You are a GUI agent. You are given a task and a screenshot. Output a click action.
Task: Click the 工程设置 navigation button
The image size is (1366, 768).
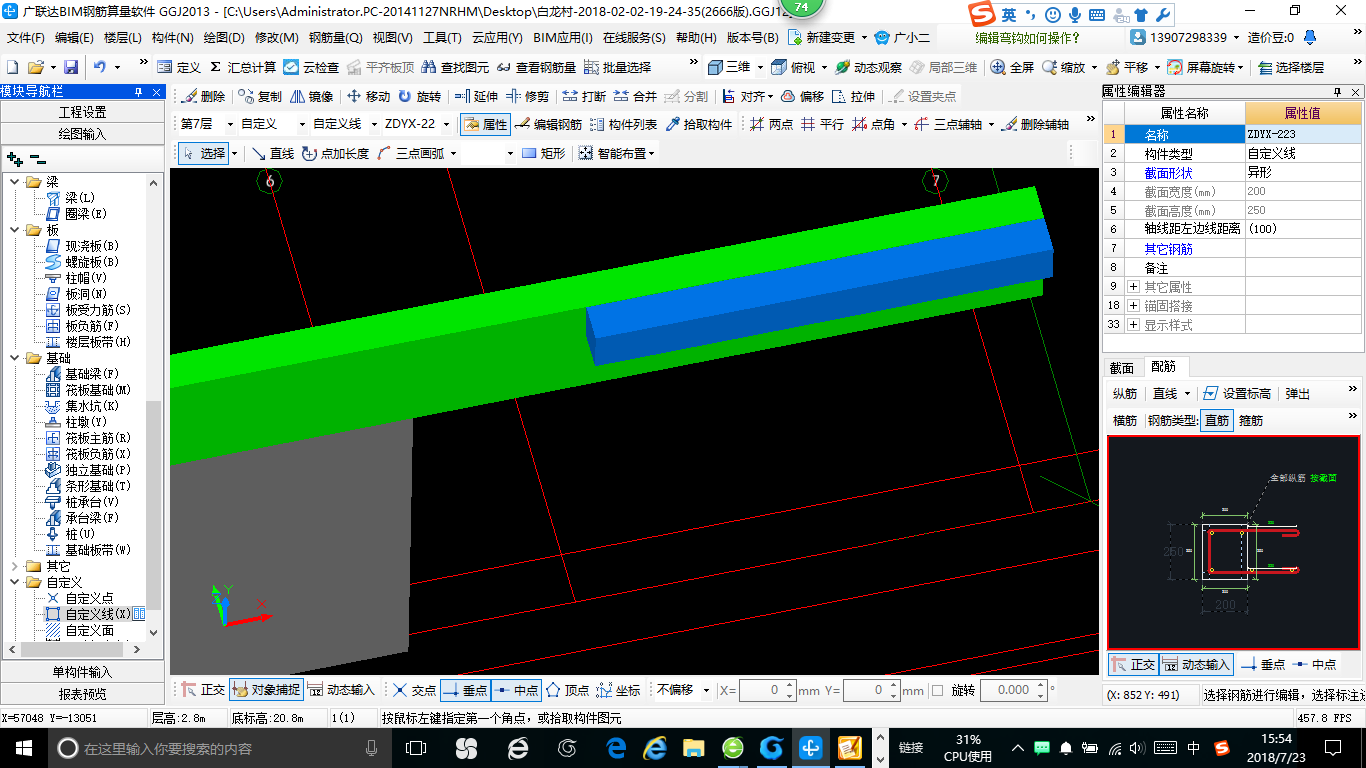(x=82, y=112)
